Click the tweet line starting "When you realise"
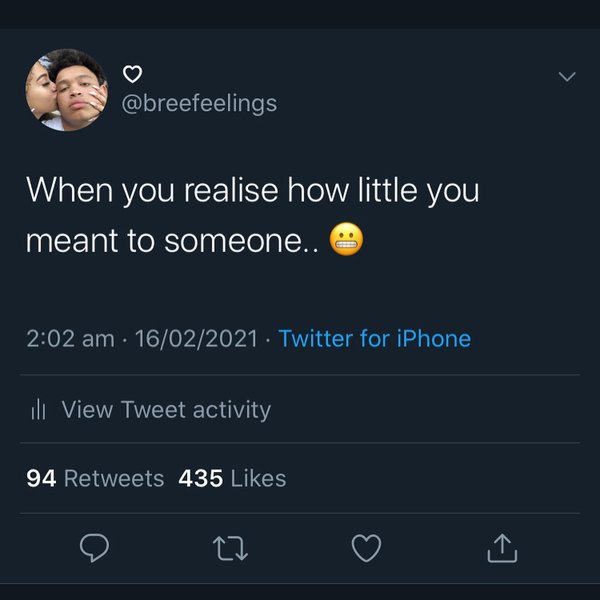The width and height of the screenshot is (600, 600). (252, 190)
